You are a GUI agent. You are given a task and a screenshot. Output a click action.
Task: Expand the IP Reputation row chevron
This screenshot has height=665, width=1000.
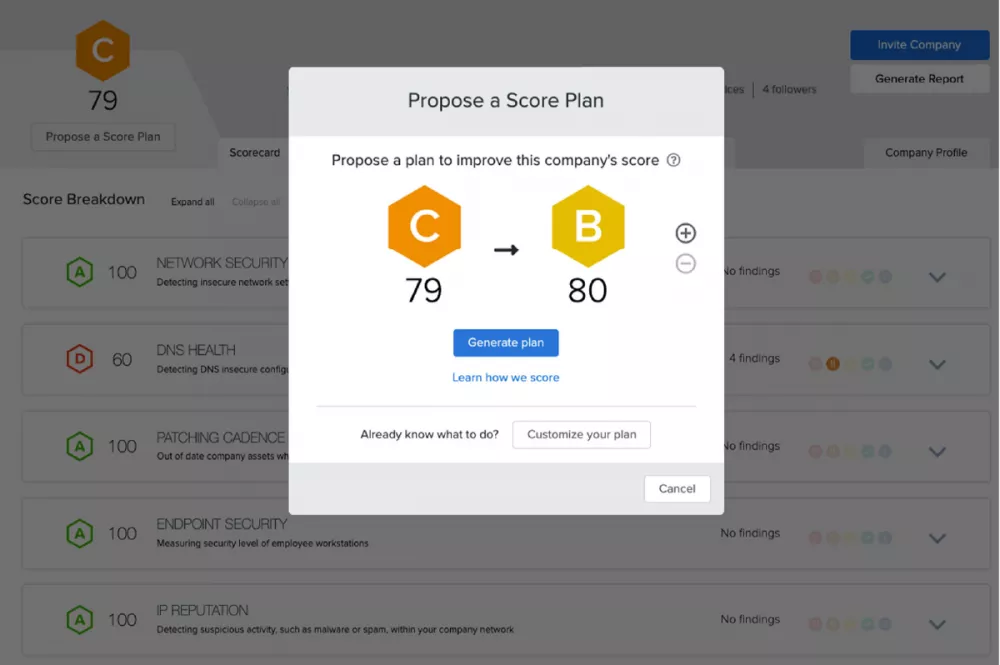937,625
